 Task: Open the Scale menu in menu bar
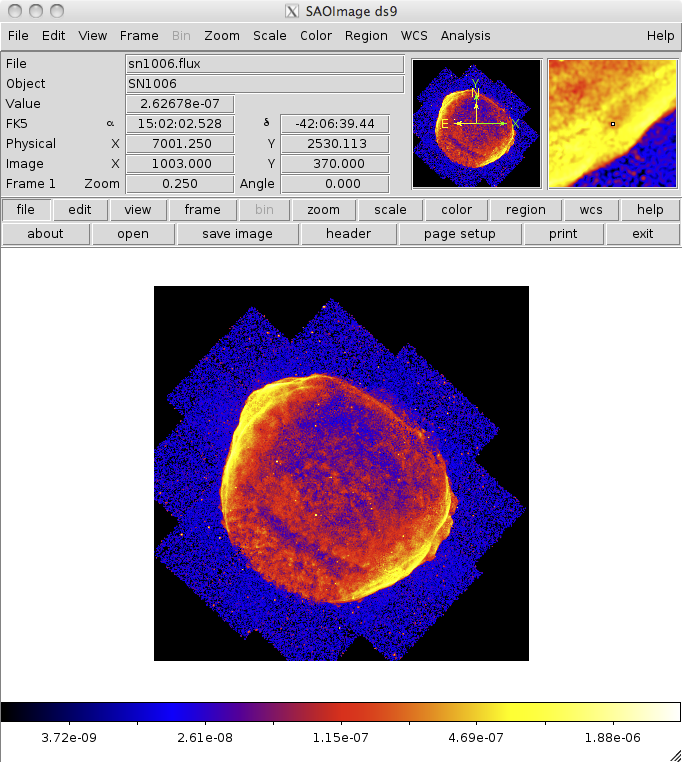coord(269,35)
